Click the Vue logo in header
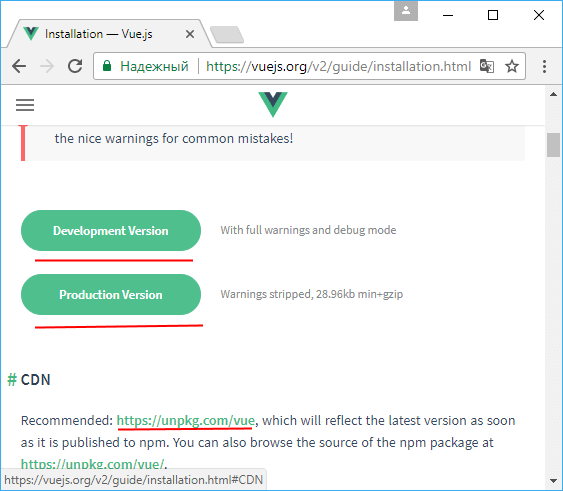 (x=273, y=104)
